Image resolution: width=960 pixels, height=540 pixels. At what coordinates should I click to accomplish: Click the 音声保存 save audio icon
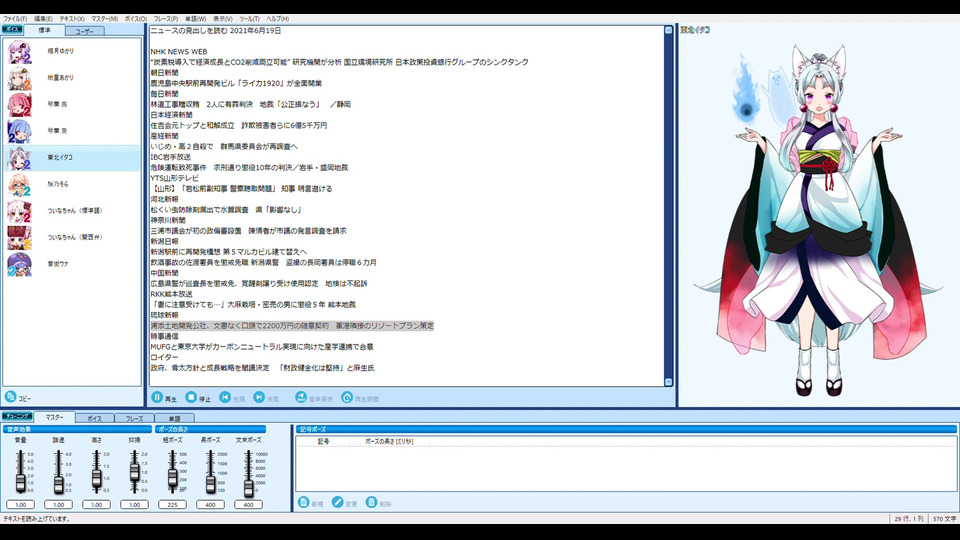(x=301, y=397)
